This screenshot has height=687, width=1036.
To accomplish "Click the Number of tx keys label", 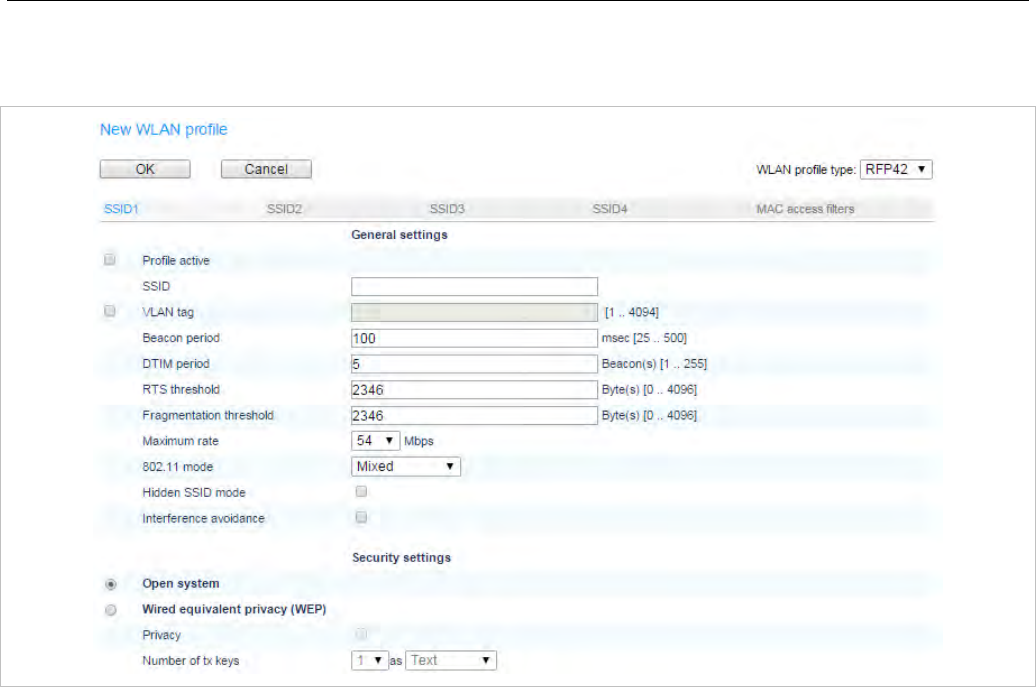I will tap(190, 661).
